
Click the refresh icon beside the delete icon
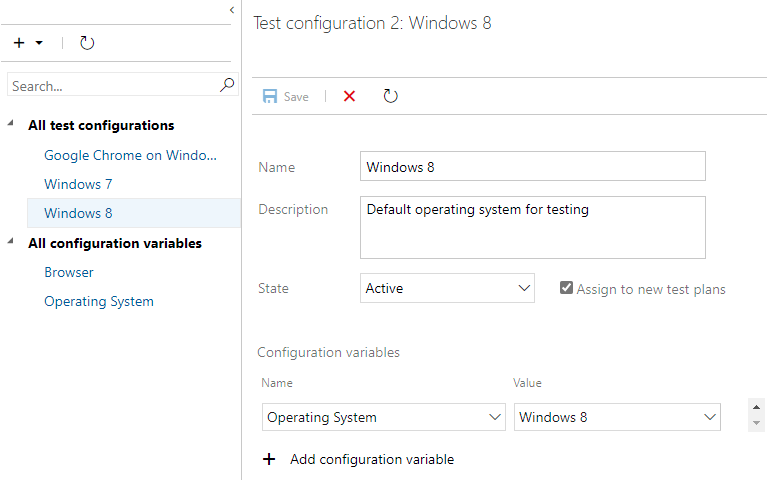390,97
